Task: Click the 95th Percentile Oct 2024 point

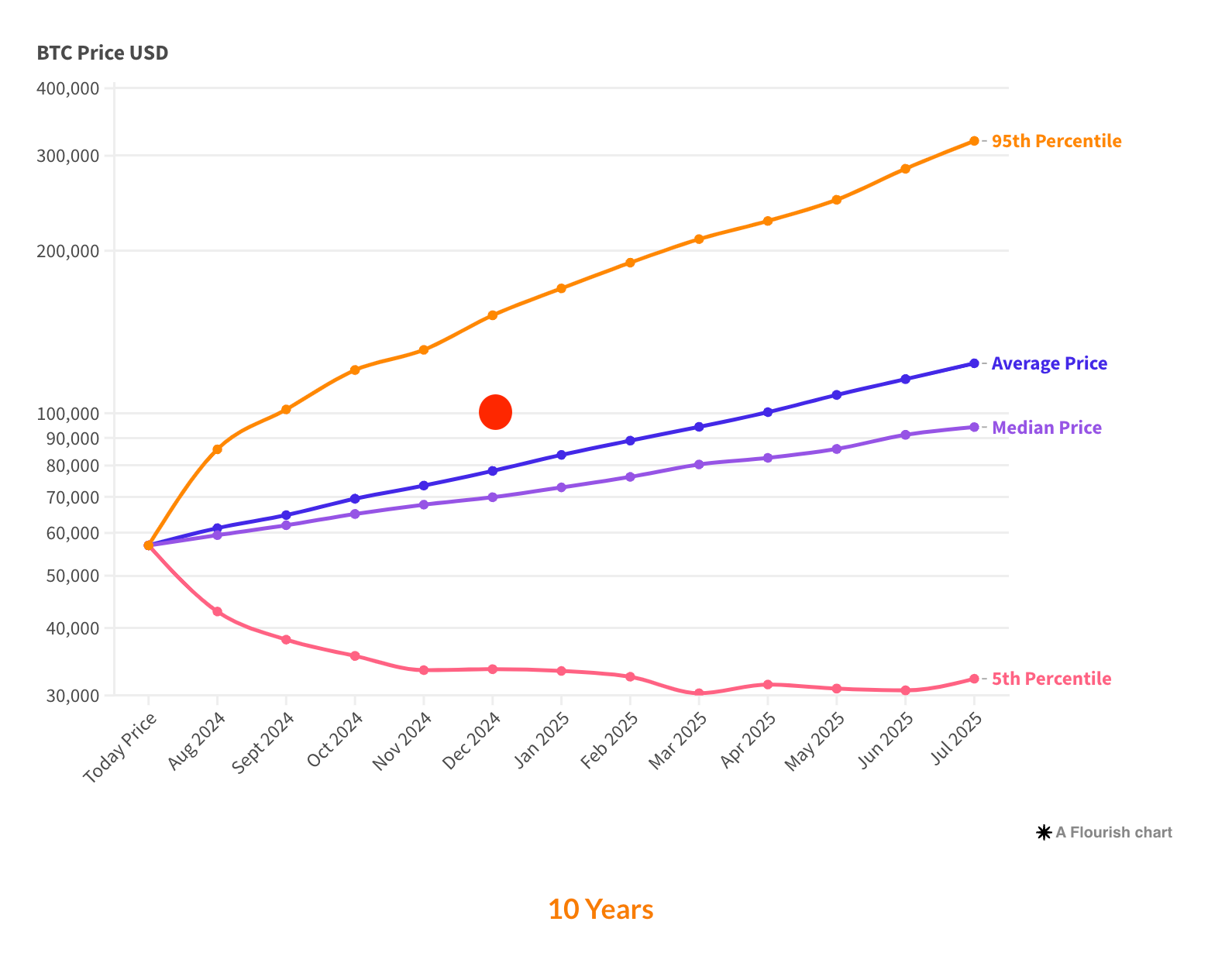Action: click(x=355, y=370)
